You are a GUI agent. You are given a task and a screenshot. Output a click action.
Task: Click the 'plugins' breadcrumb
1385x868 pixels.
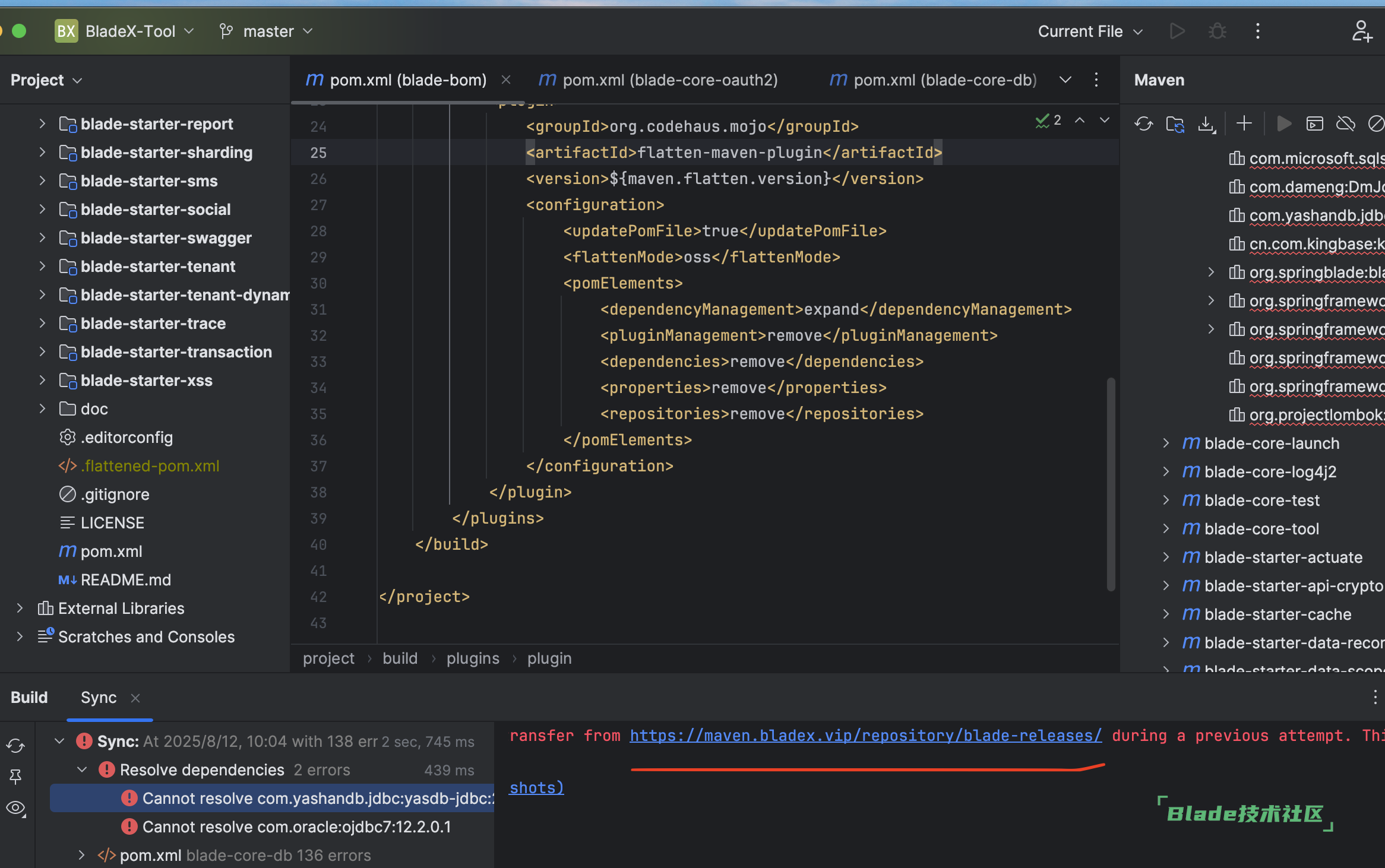click(x=473, y=658)
